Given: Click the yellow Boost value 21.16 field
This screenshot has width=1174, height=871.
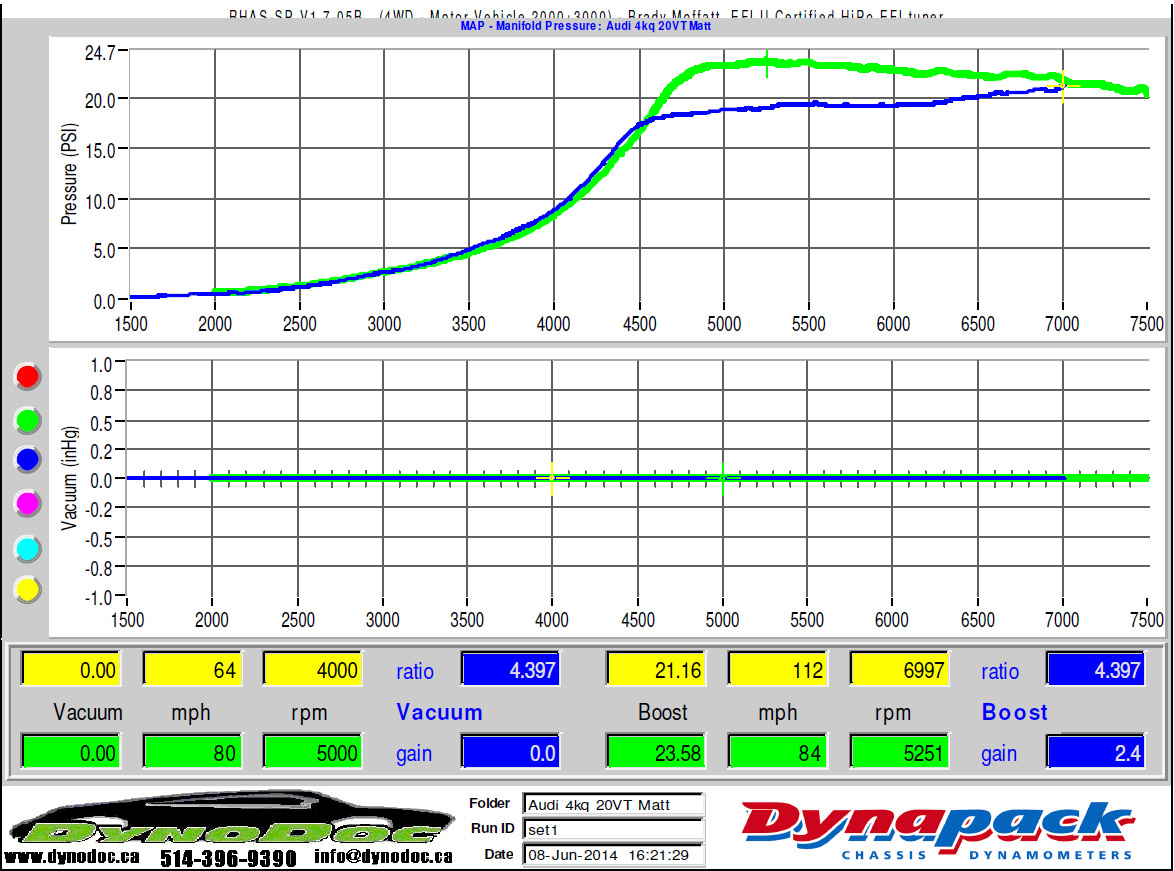Looking at the screenshot, I should [x=656, y=670].
